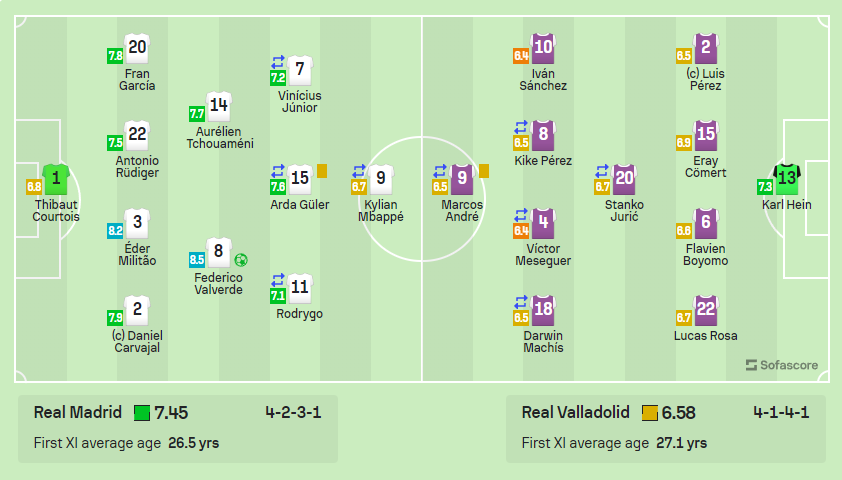The image size is (842, 480).
Task: Click Marcos André's yellow card icon
Action: [484, 171]
